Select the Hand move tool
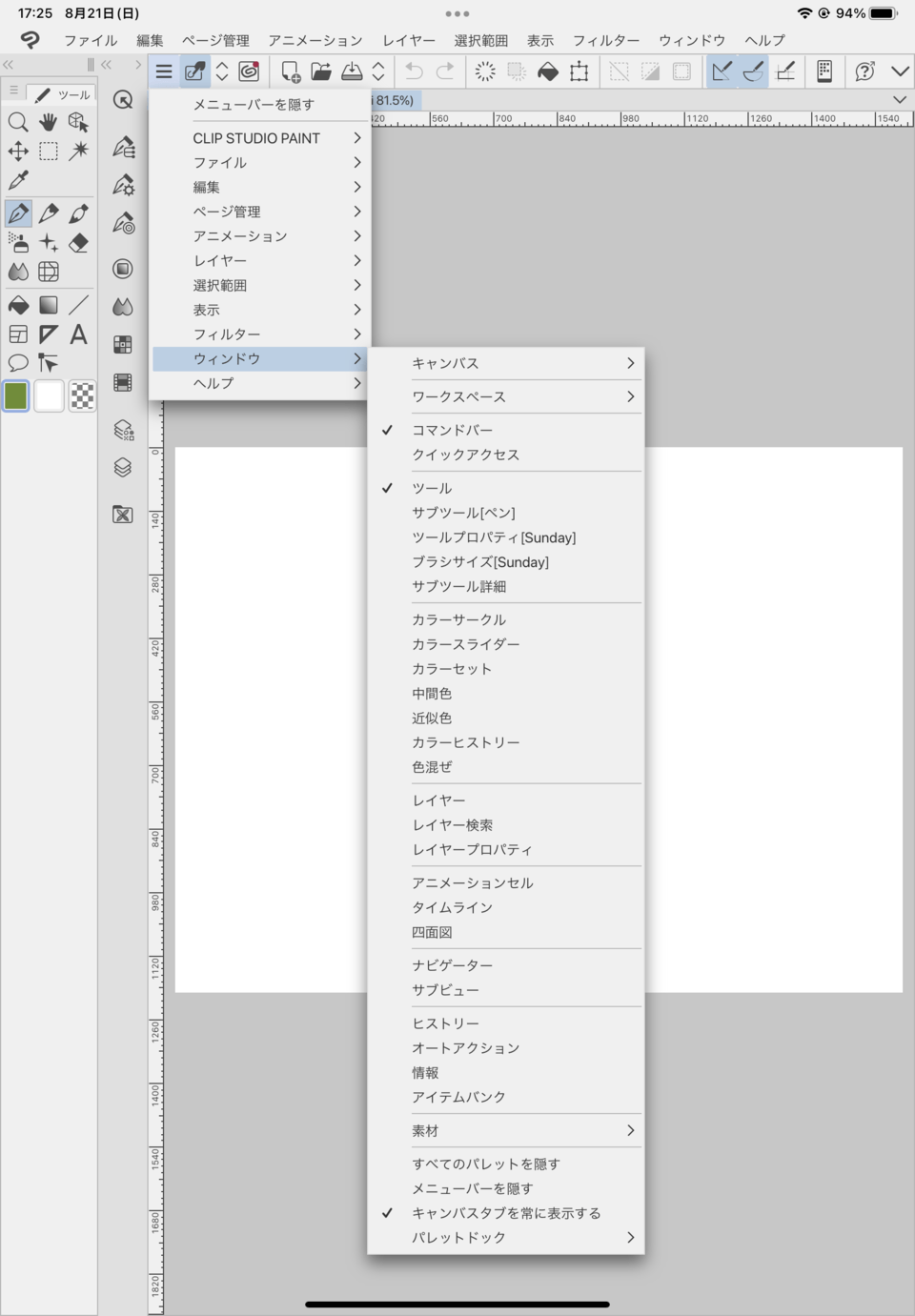 (x=49, y=122)
